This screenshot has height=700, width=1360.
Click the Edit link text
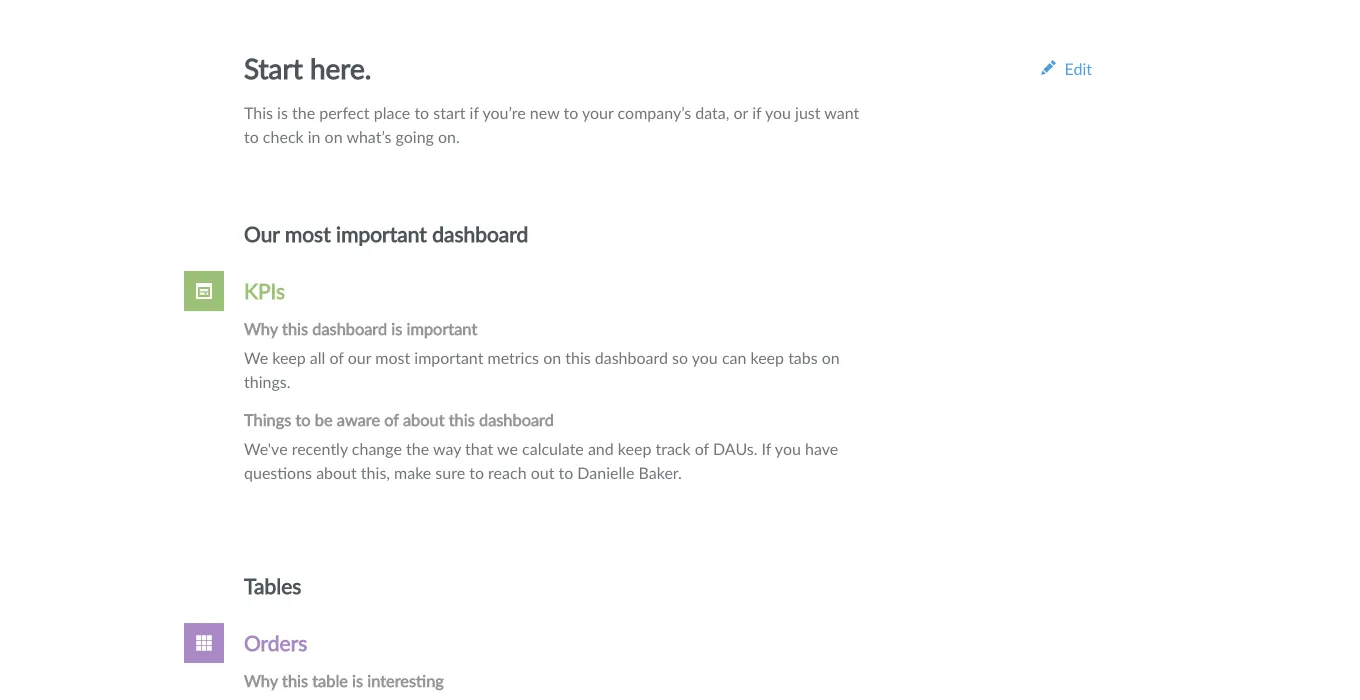tap(1078, 69)
